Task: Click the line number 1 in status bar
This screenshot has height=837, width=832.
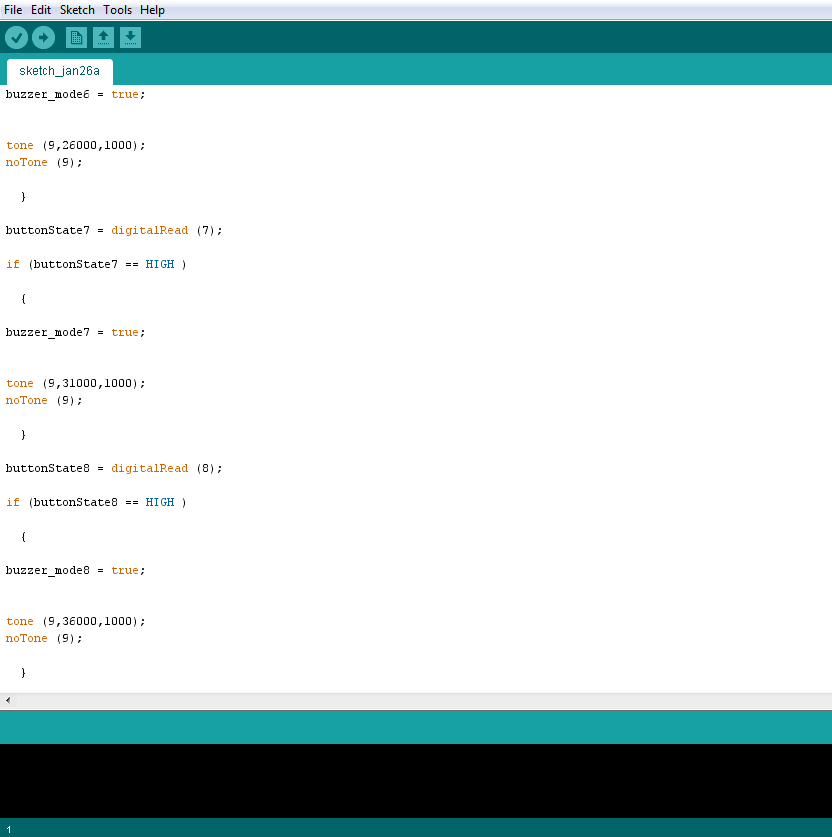Action: (9, 830)
